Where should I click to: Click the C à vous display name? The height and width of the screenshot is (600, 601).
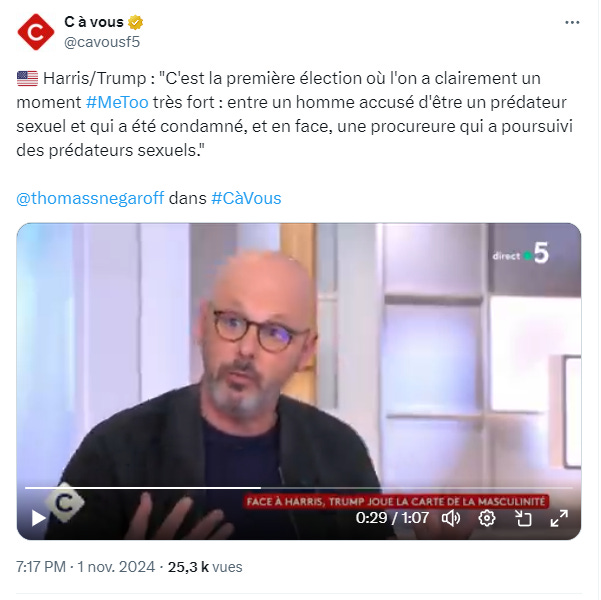[94, 22]
